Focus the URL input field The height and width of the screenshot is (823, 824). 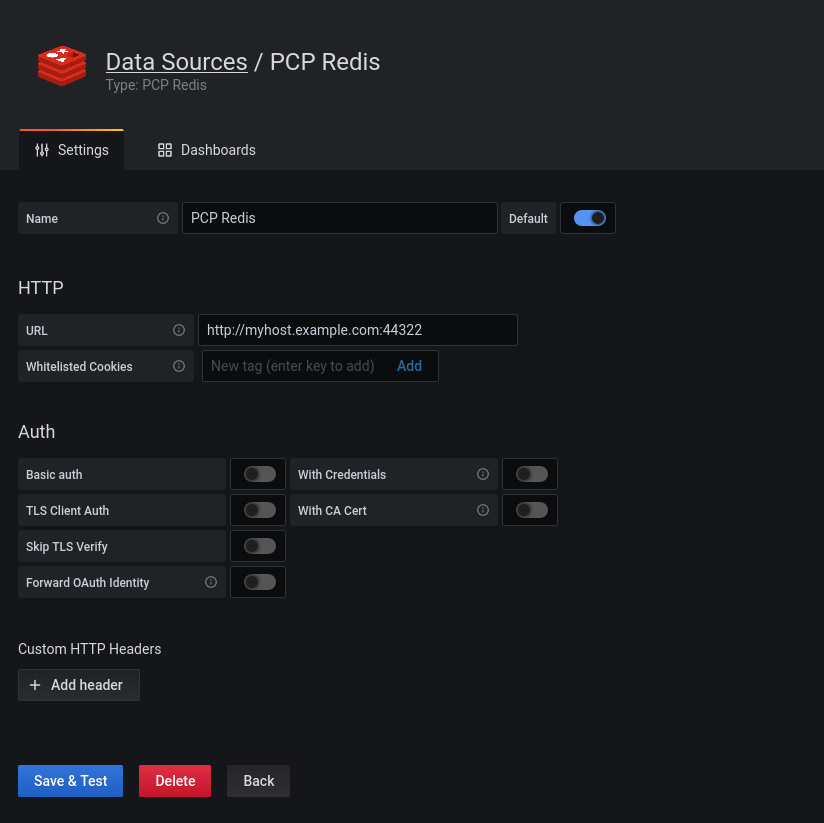point(357,330)
